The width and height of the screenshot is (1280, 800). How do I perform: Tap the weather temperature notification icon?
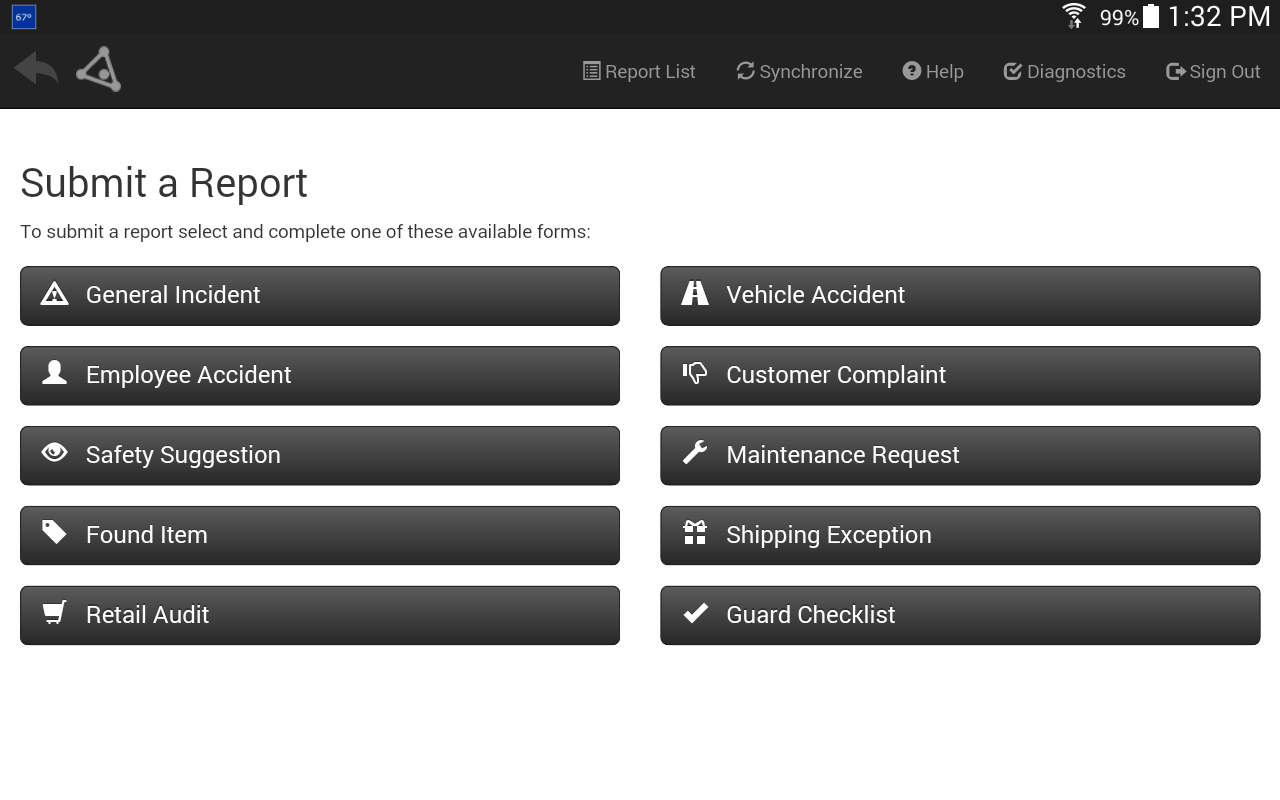[24, 17]
